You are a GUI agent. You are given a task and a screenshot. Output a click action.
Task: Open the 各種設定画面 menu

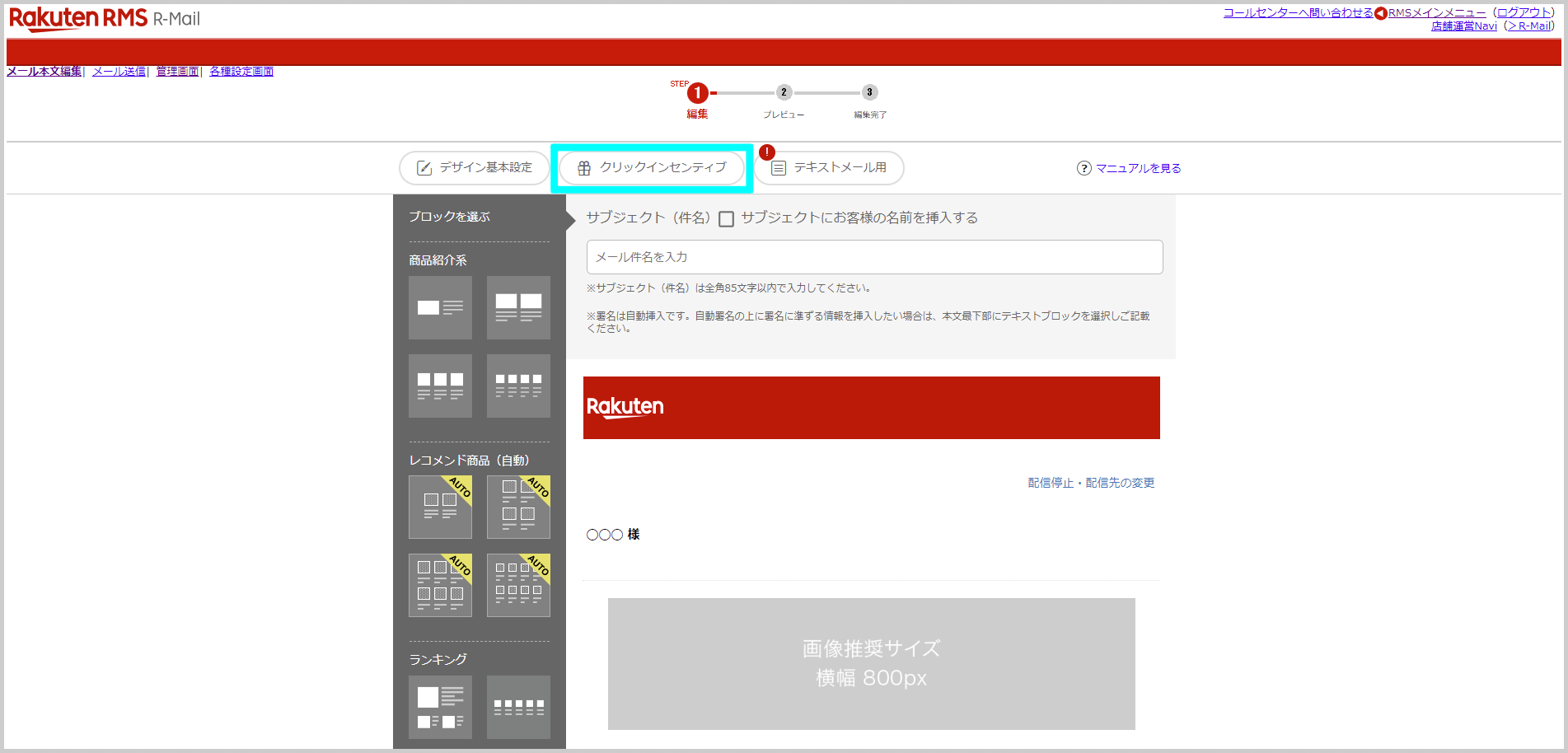[x=241, y=72]
